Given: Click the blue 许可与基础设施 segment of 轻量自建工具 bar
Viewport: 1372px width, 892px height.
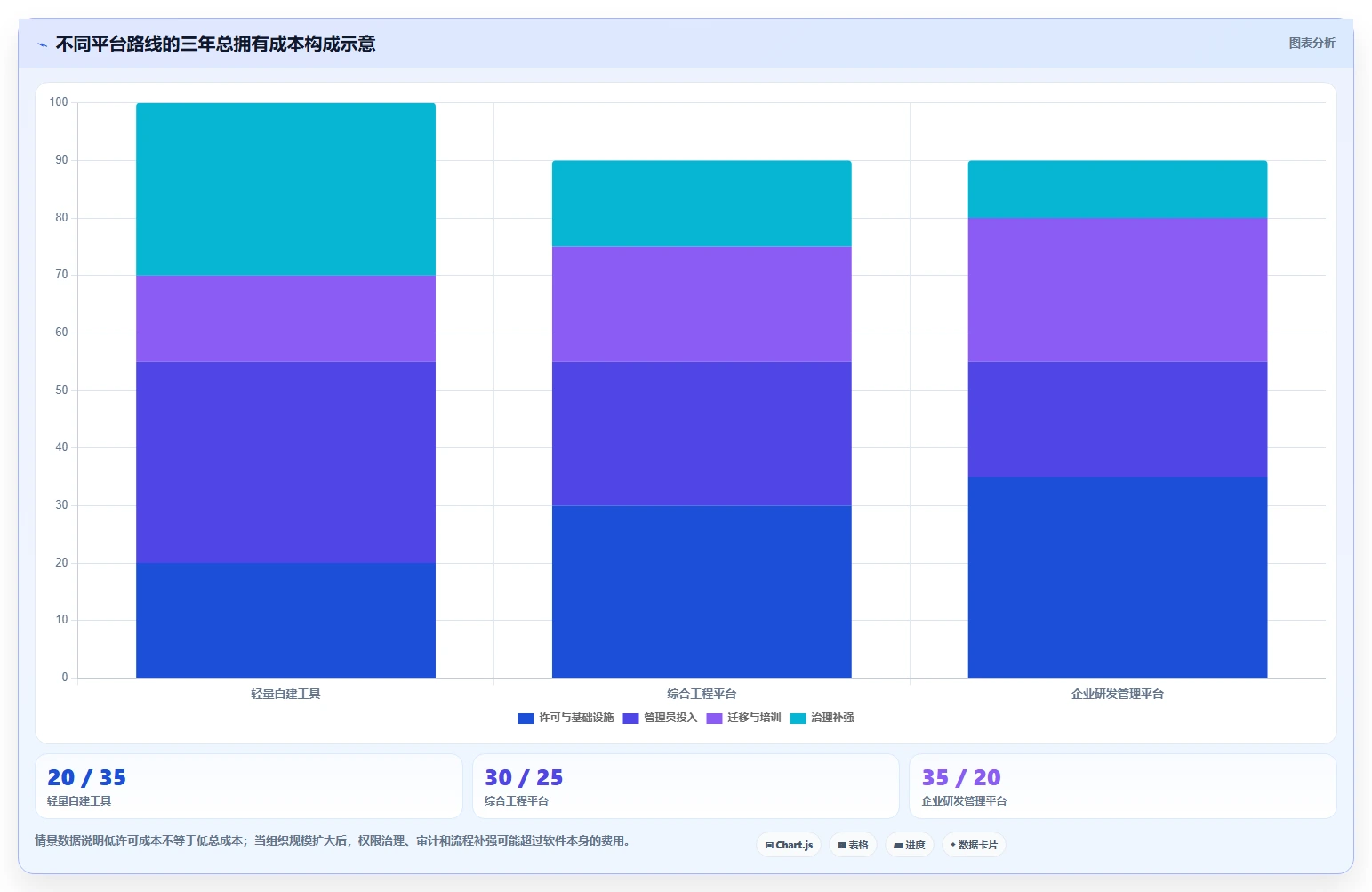Looking at the screenshot, I should click(x=285, y=620).
